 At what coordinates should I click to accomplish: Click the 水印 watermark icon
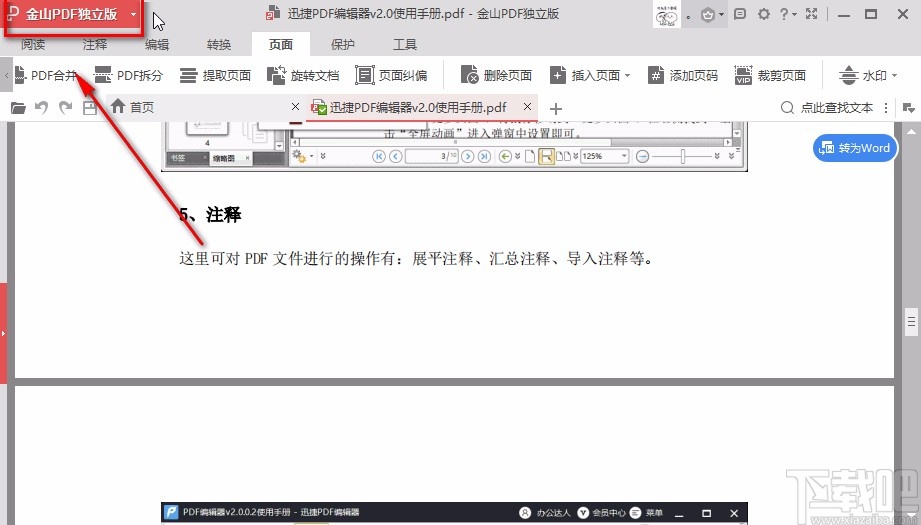tap(848, 75)
